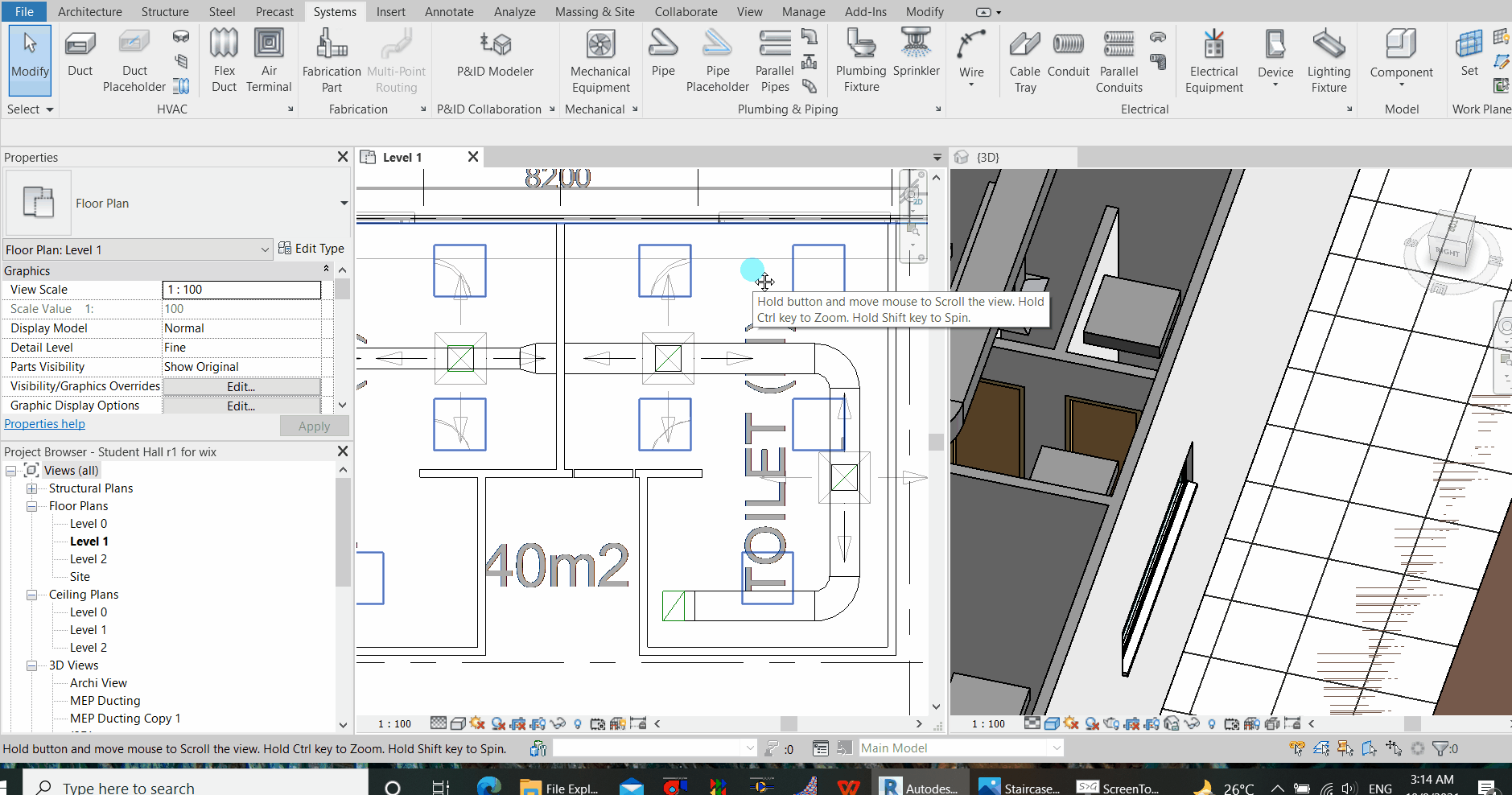Screen dimensions: 1512x795
Task: Toggle crop view in Level 1 view bar
Action: tap(518, 723)
